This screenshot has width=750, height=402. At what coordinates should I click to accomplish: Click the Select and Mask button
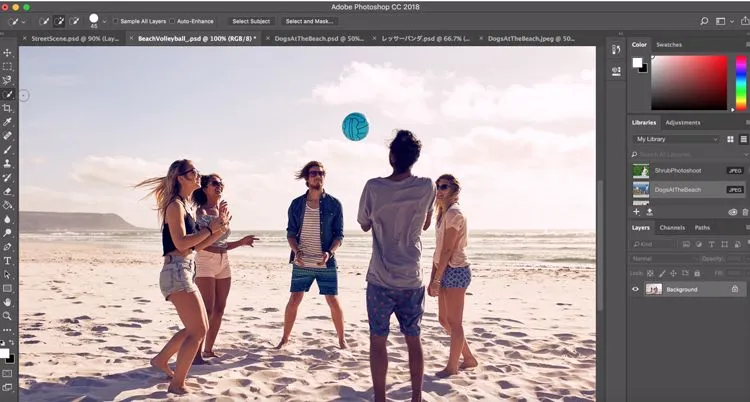tap(310, 21)
